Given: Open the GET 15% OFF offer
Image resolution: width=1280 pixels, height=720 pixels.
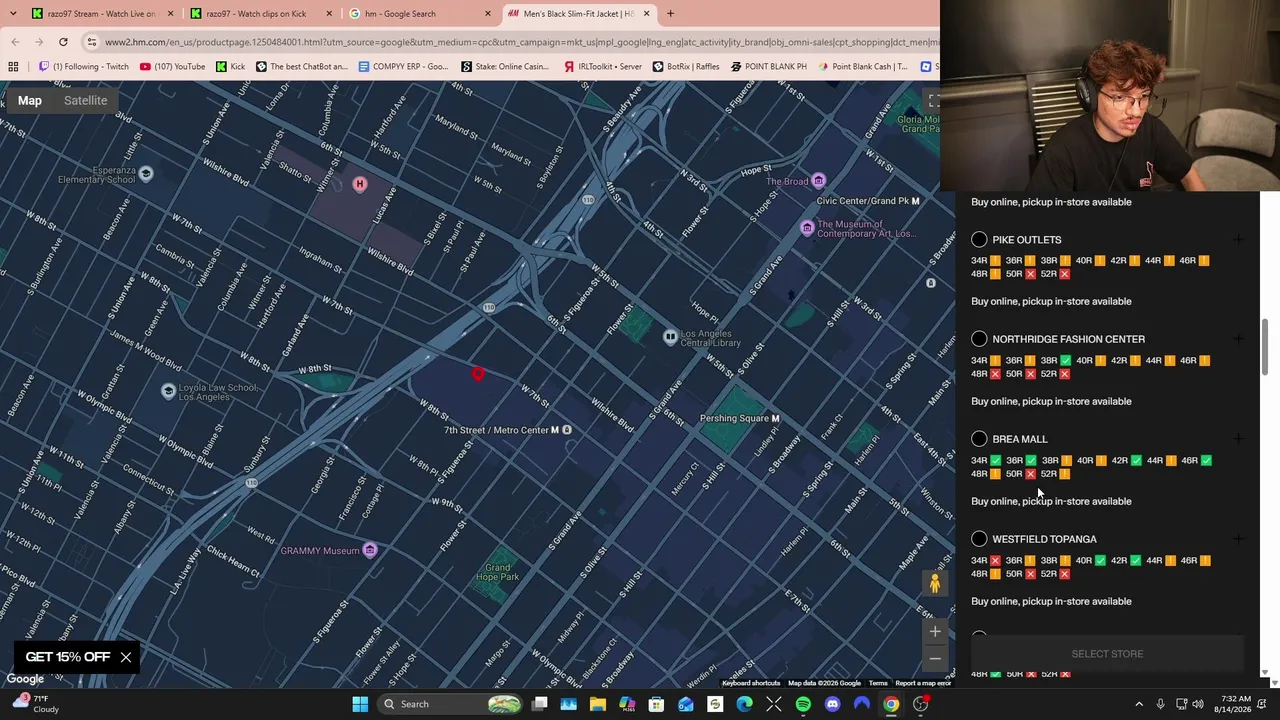Looking at the screenshot, I should tap(68, 657).
